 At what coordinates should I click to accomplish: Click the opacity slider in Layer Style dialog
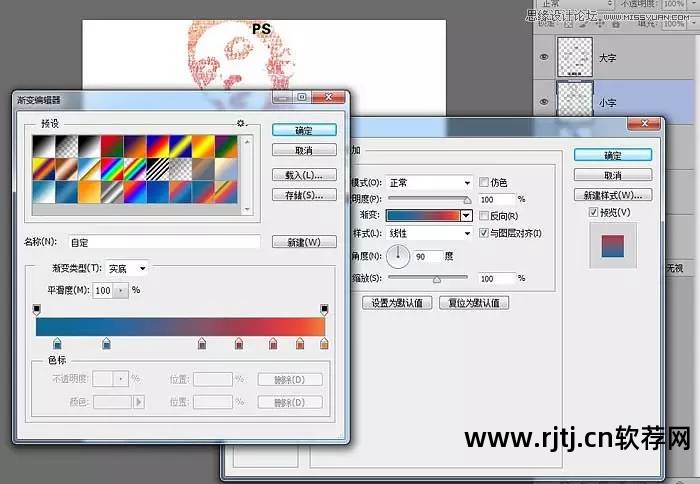point(429,198)
